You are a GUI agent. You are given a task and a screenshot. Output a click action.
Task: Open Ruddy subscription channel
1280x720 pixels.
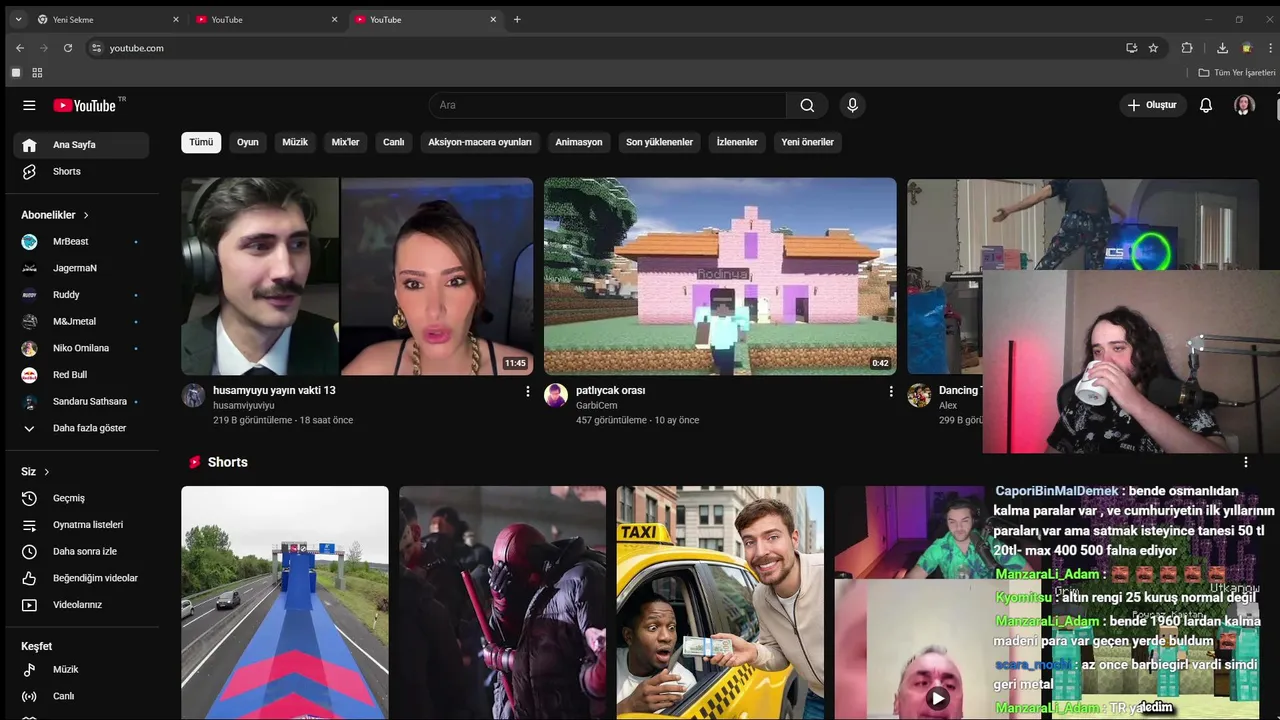(x=81, y=295)
